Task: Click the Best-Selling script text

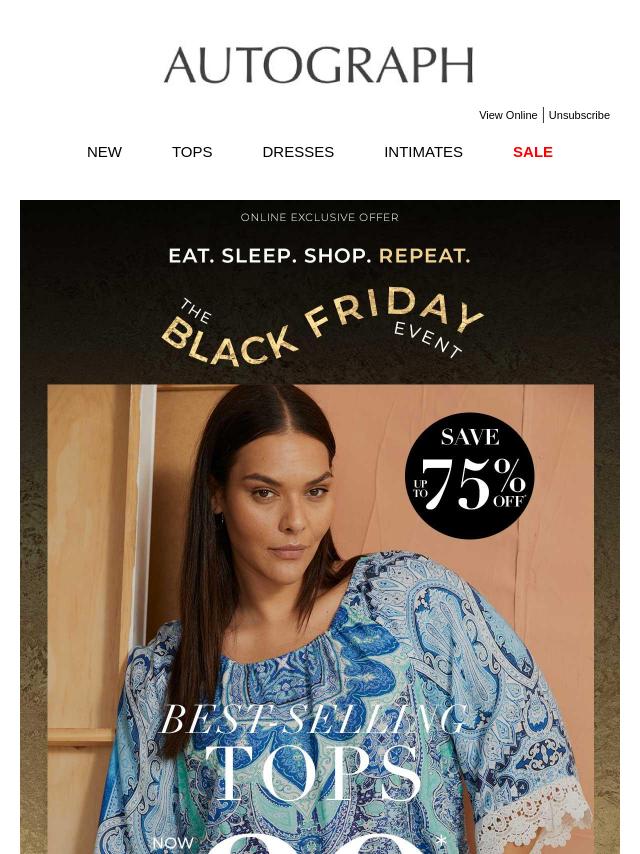Action: [315, 719]
